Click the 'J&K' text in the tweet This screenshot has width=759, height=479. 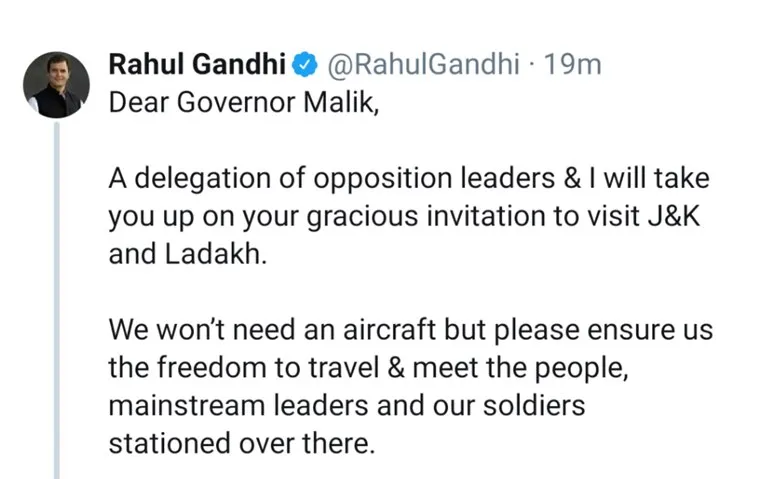point(674,215)
